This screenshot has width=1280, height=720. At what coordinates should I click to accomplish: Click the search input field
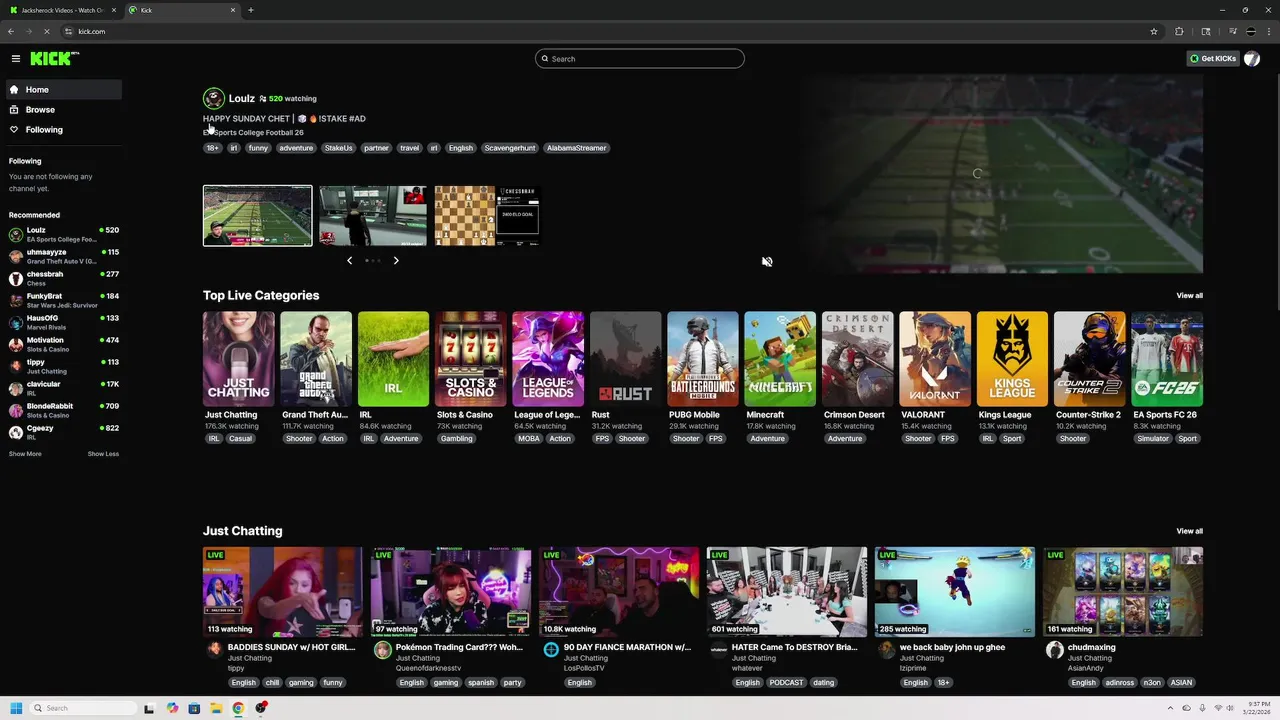(640, 59)
